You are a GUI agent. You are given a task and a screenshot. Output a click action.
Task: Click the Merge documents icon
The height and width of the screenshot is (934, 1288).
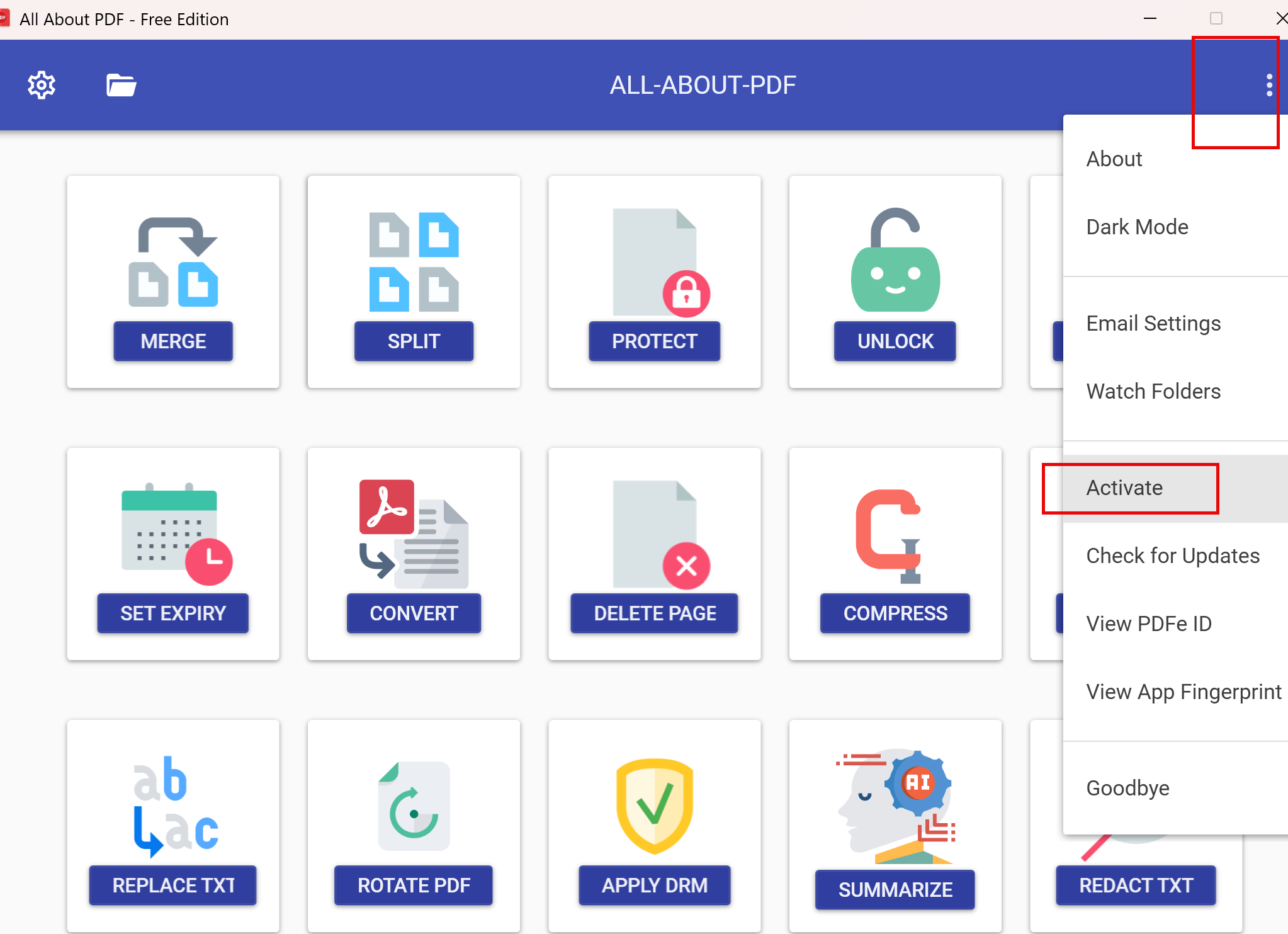coord(173,261)
